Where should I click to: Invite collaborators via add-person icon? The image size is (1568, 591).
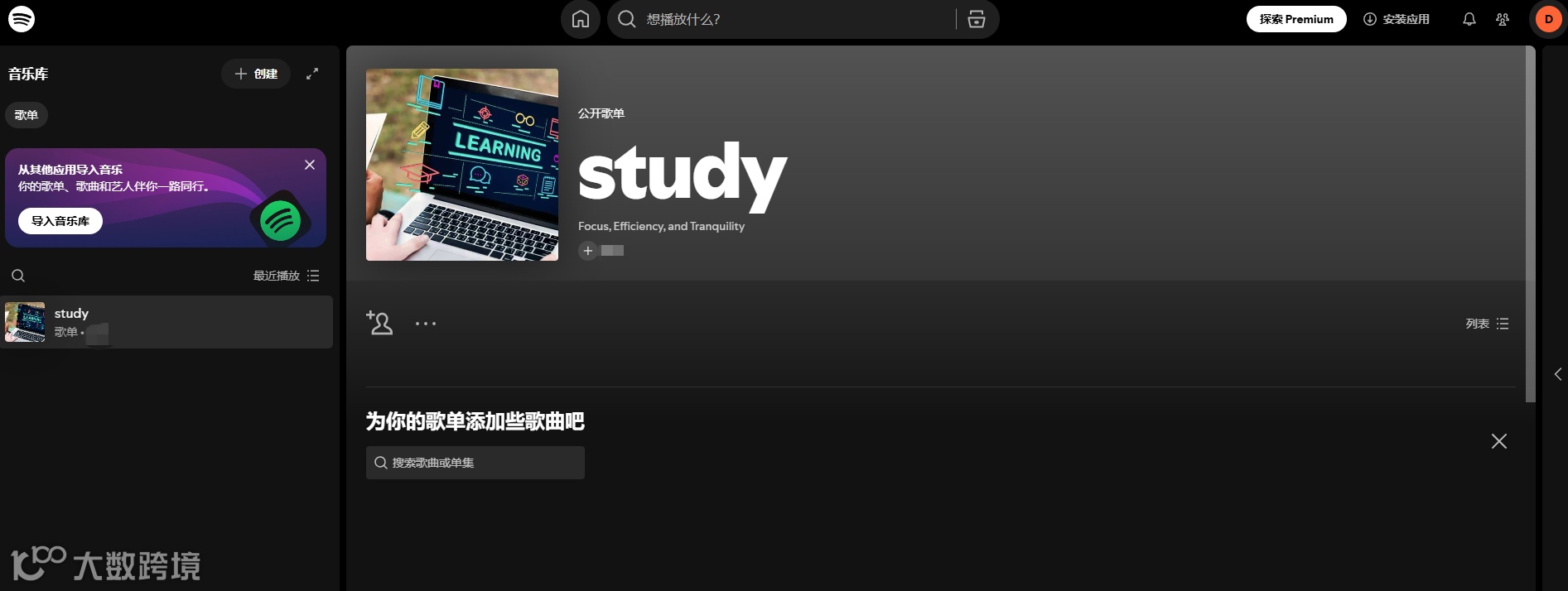point(379,323)
